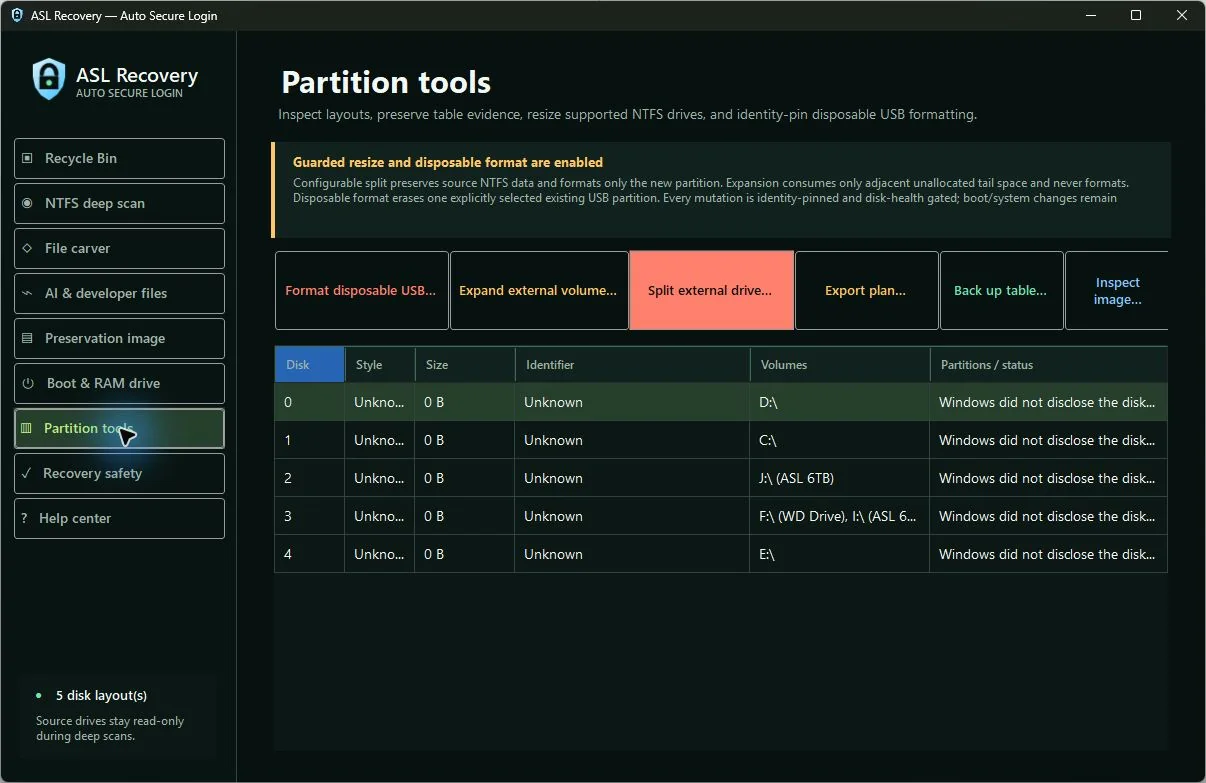Image resolution: width=1206 pixels, height=783 pixels.
Task: Click the Partitions / status column header
Action: point(1049,365)
